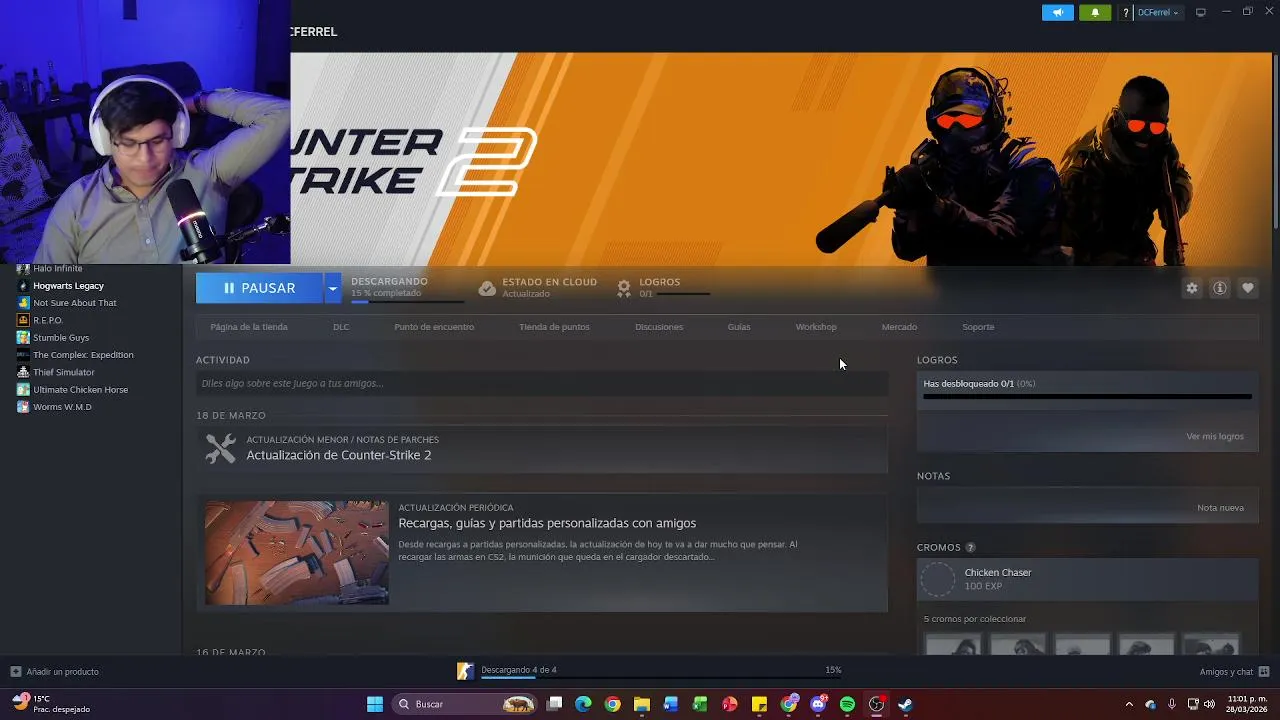This screenshot has width=1280, height=720.
Task: Open the dropdown arrow beside PAUSAR
Action: [332, 288]
